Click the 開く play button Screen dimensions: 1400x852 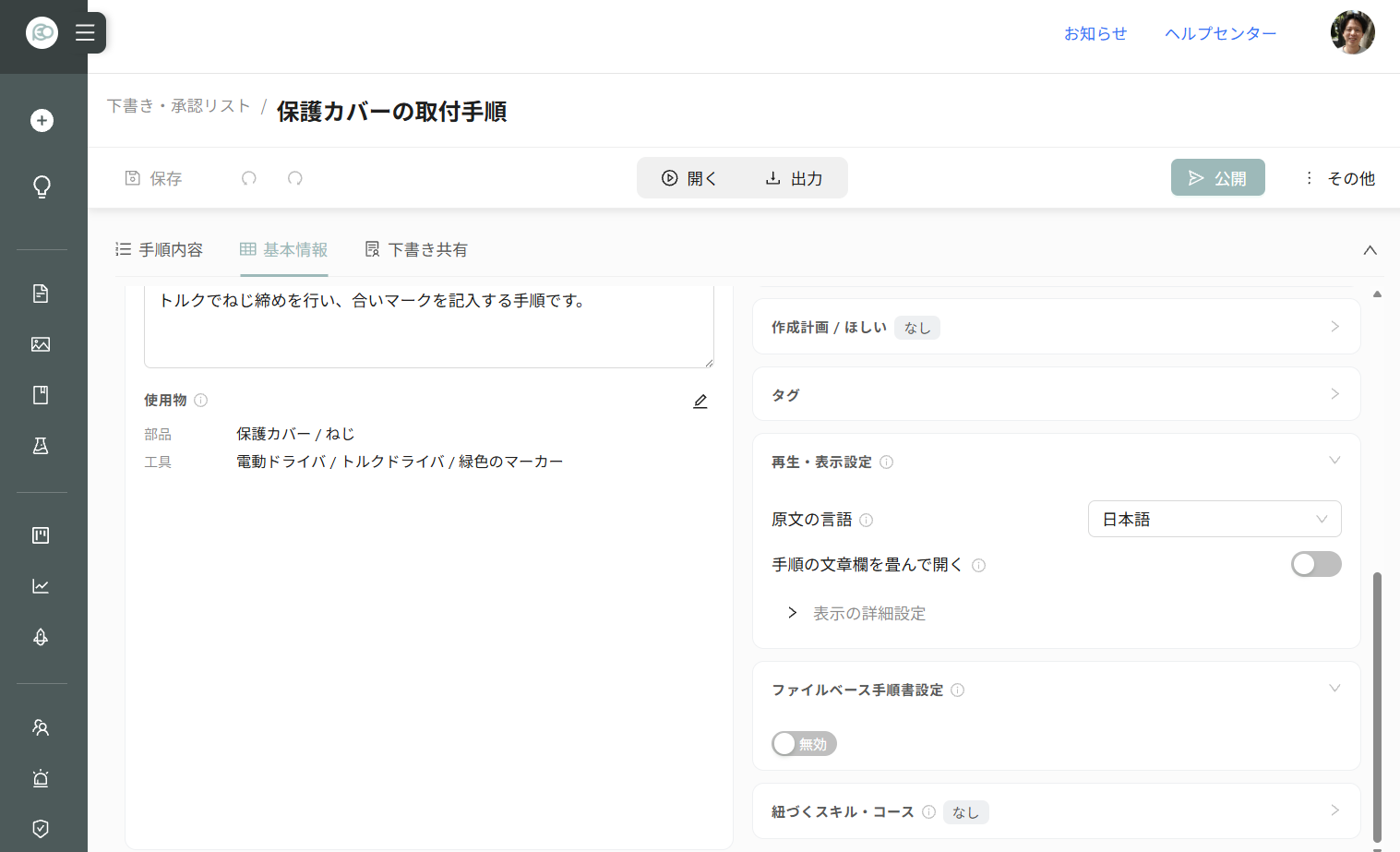(x=689, y=178)
